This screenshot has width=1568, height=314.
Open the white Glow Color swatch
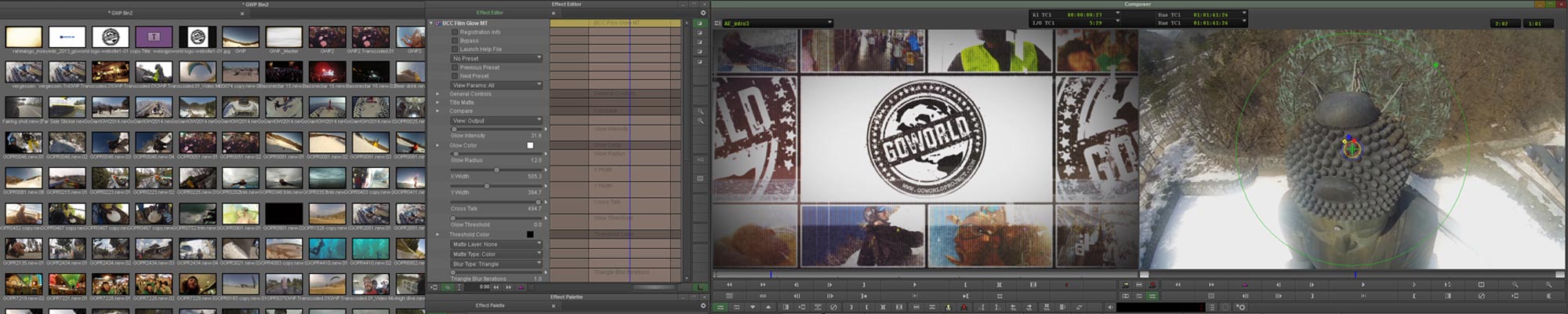[x=530, y=145]
